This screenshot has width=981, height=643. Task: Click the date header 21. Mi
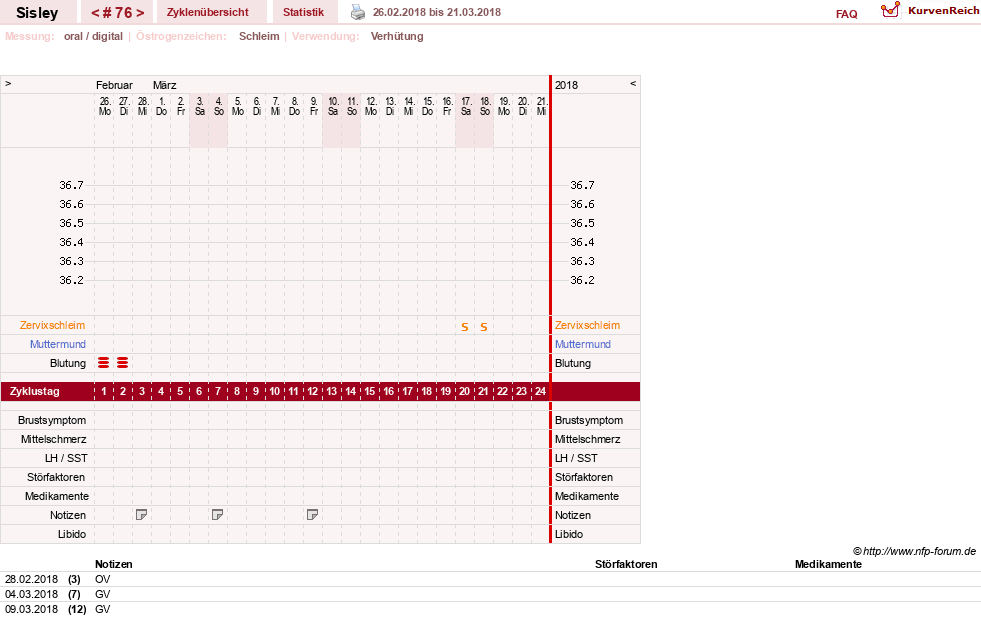542,106
